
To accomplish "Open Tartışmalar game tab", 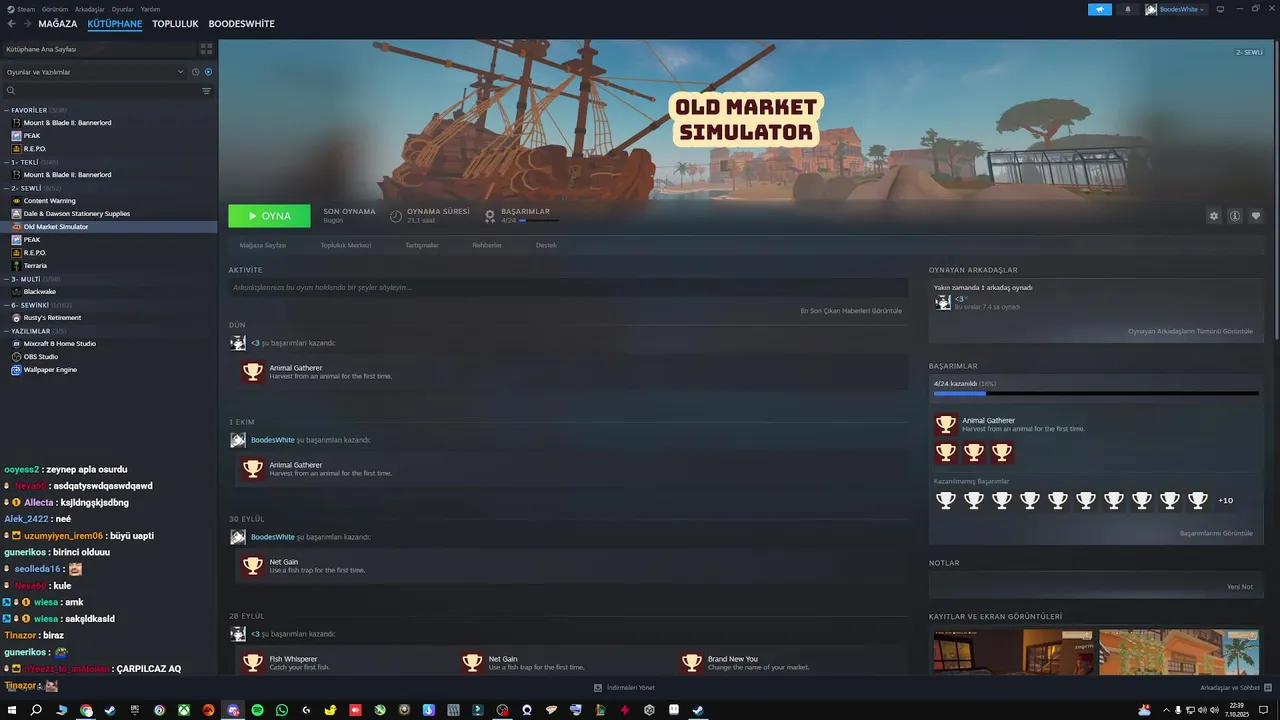I will tap(422, 245).
